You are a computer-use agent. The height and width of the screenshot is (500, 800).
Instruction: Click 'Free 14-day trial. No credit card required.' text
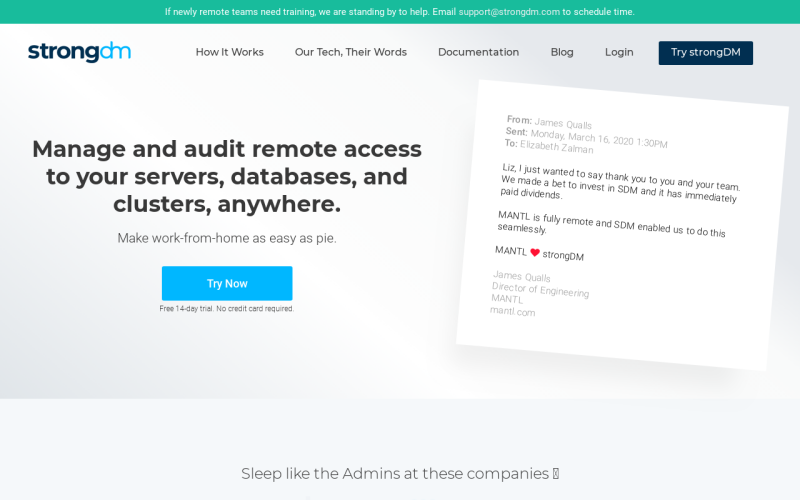point(227,309)
